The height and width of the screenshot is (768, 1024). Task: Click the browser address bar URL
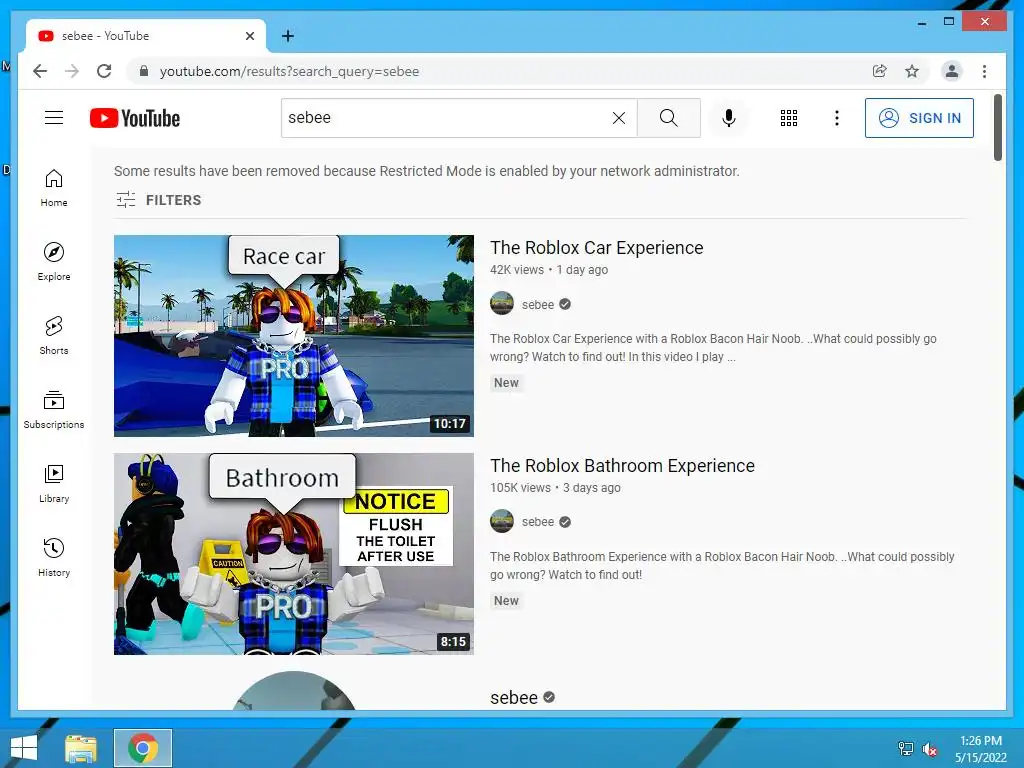[x=289, y=71]
